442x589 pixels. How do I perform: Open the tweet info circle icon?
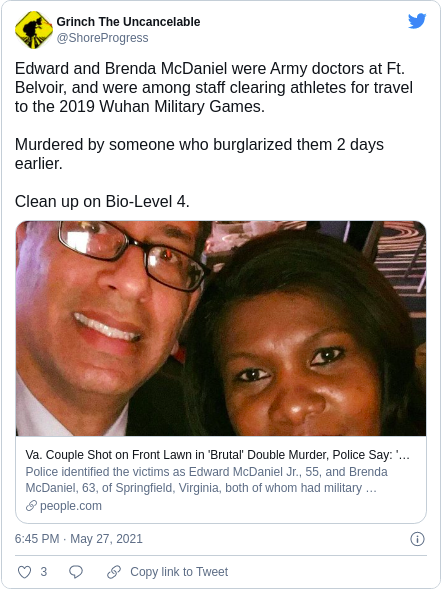(417, 539)
